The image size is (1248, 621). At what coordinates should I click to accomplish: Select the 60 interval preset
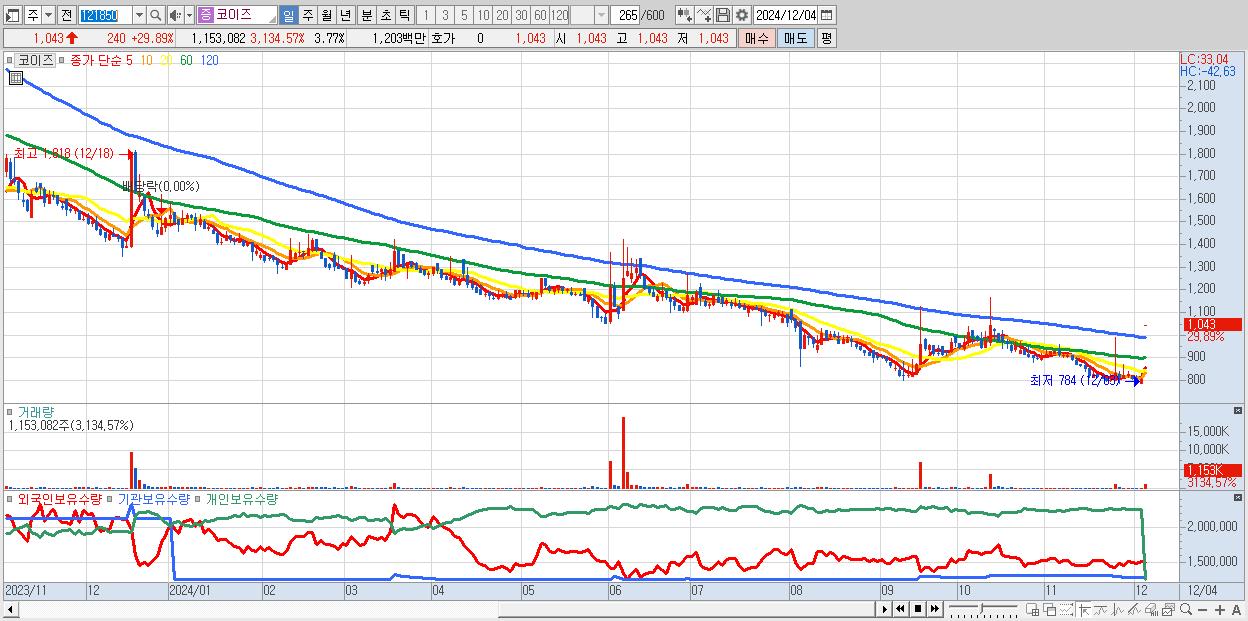[x=540, y=15]
